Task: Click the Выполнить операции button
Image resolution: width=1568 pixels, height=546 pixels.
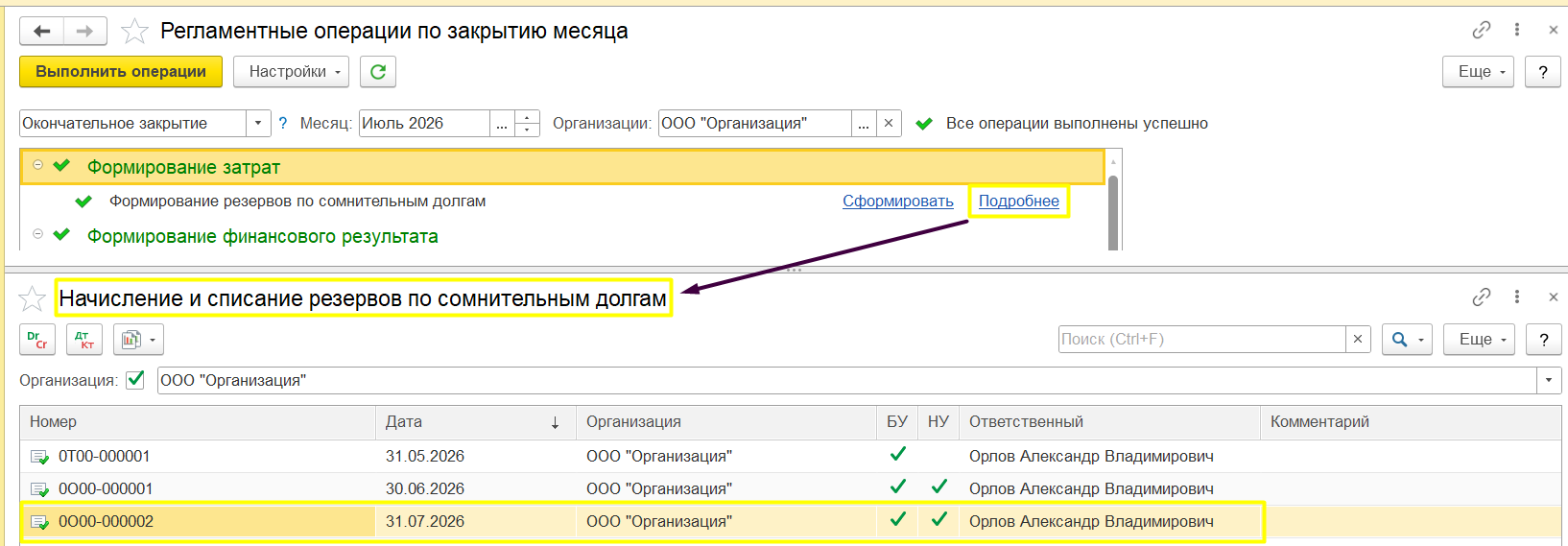Action: click(x=121, y=72)
